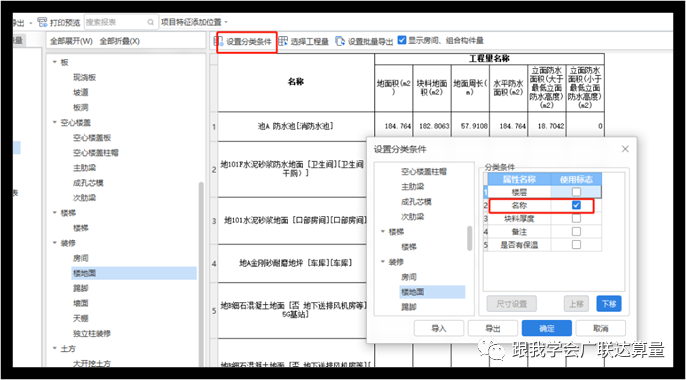Click 取消 to cancel the dialog
686x380 pixels.
601,328
